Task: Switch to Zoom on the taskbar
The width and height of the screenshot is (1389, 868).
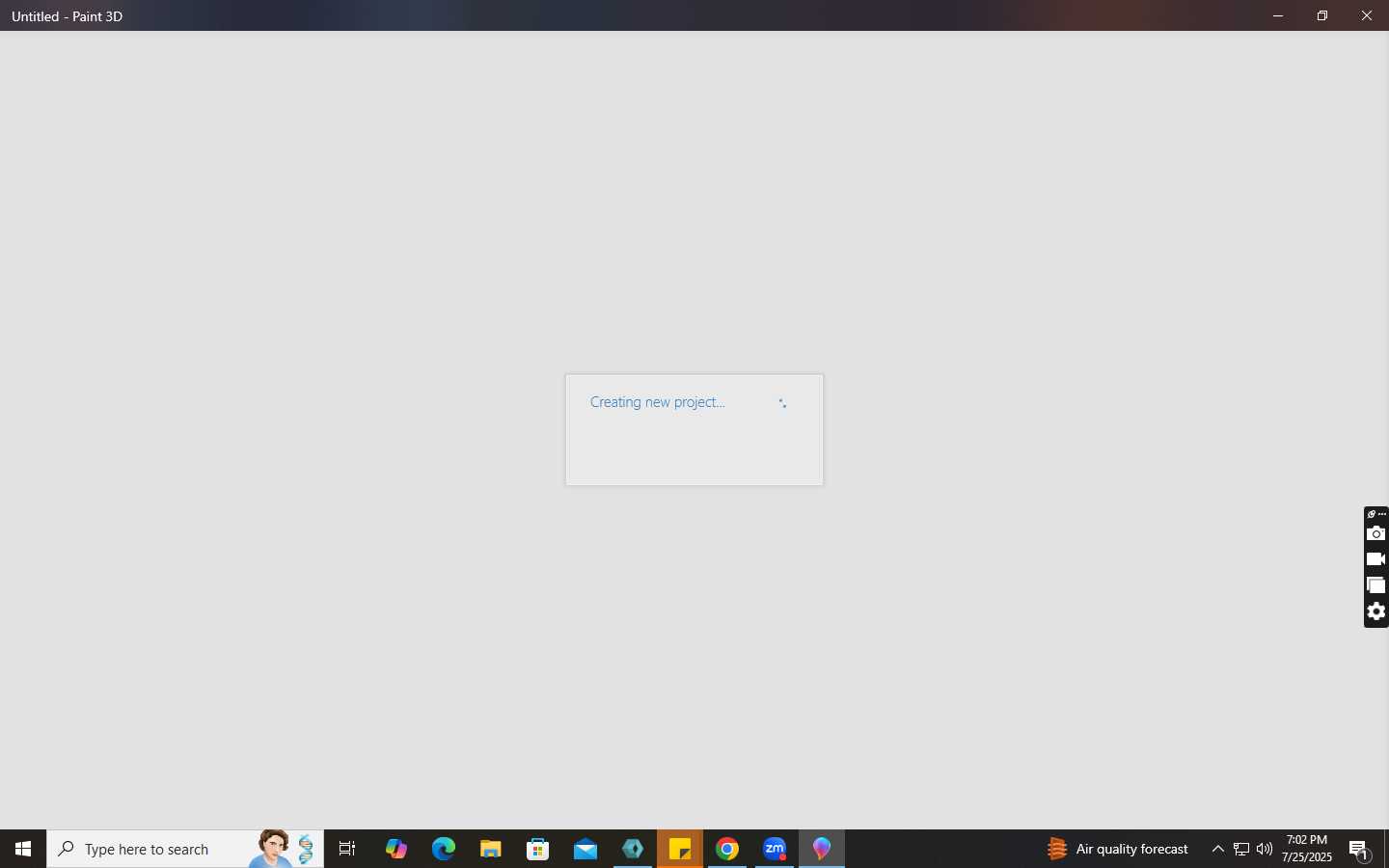Action: pos(775,849)
